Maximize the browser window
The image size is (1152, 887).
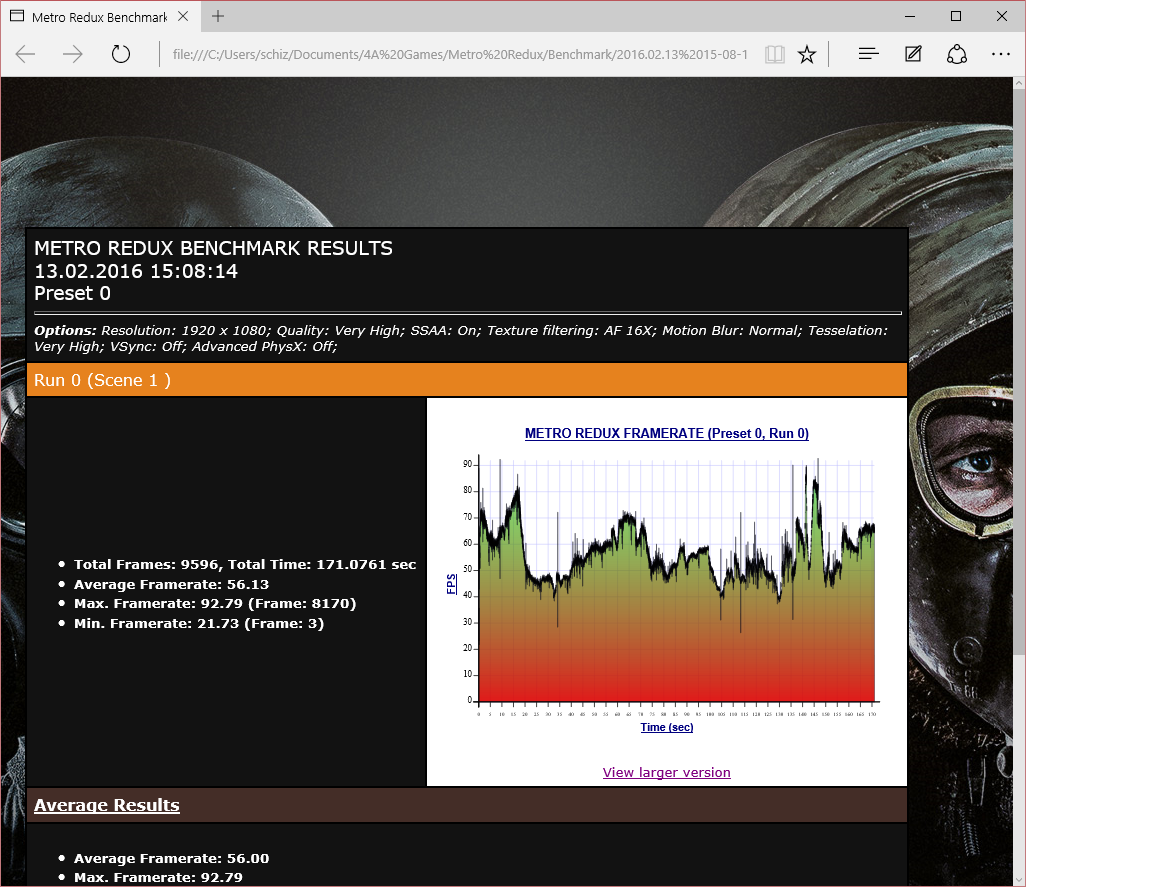click(x=956, y=16)
